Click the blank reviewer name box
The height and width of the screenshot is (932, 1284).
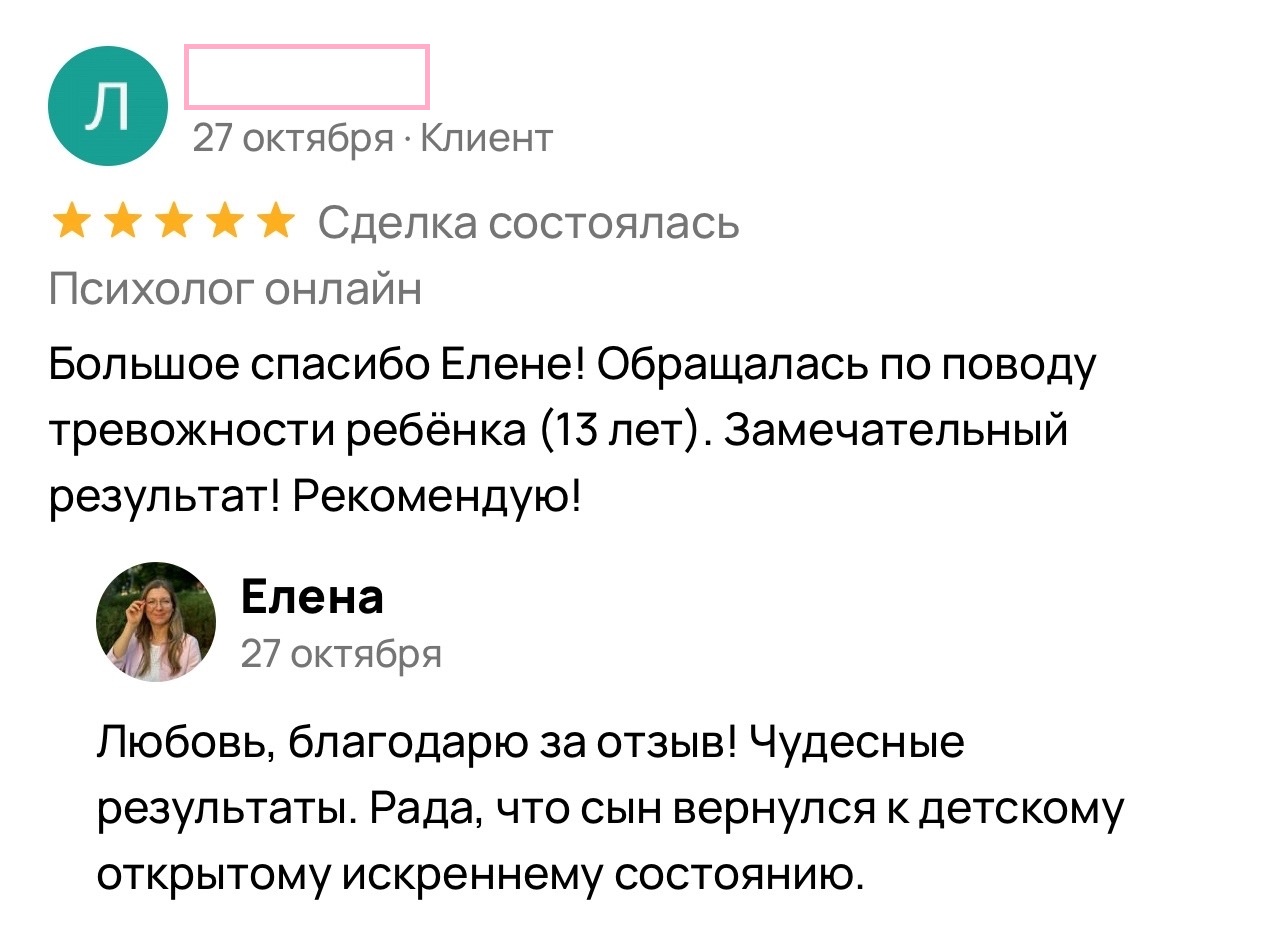tap(306, 76)
